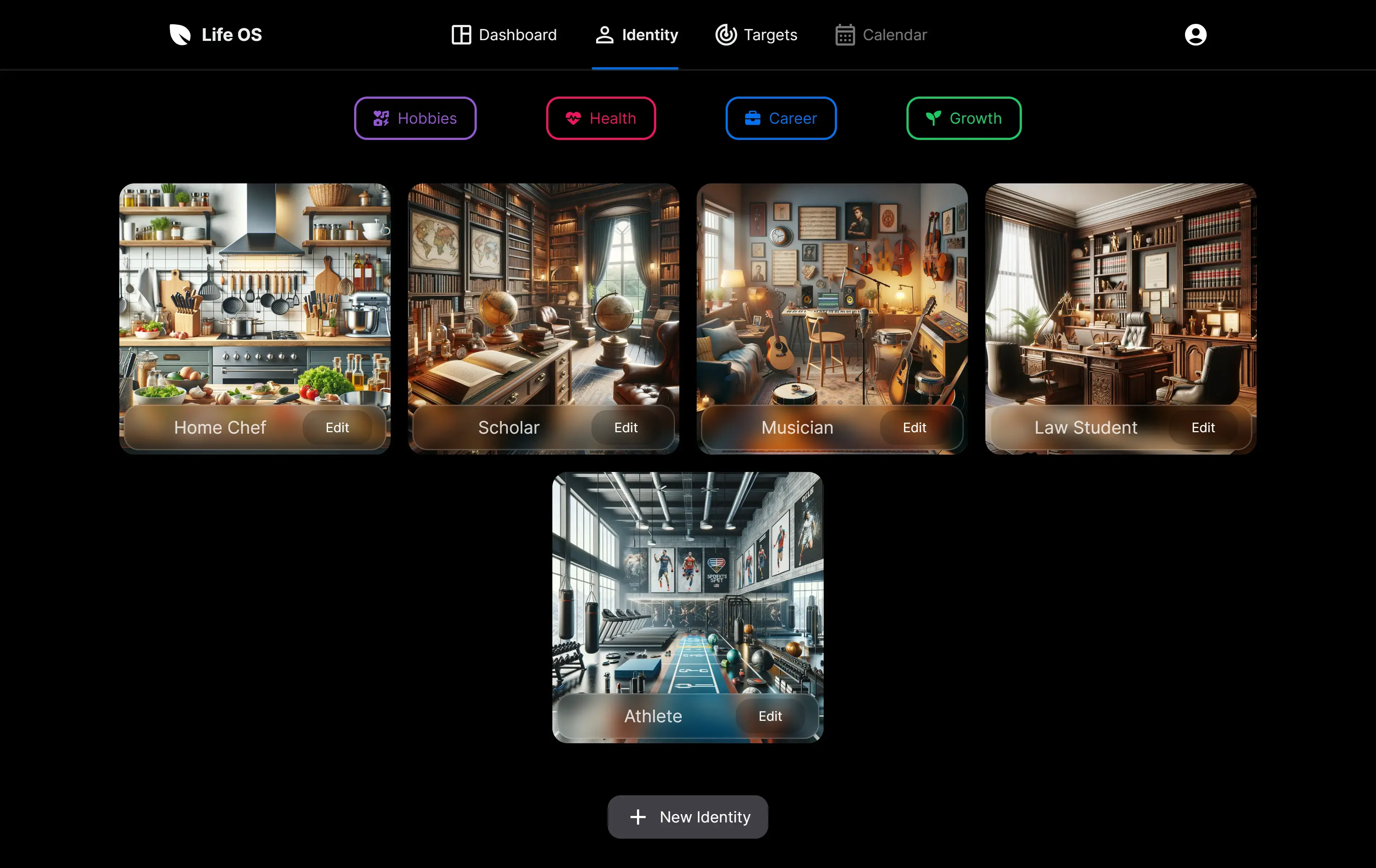Toggle the Health category filter
This screenshot has height=868, width=1376.
pos(601,118)
